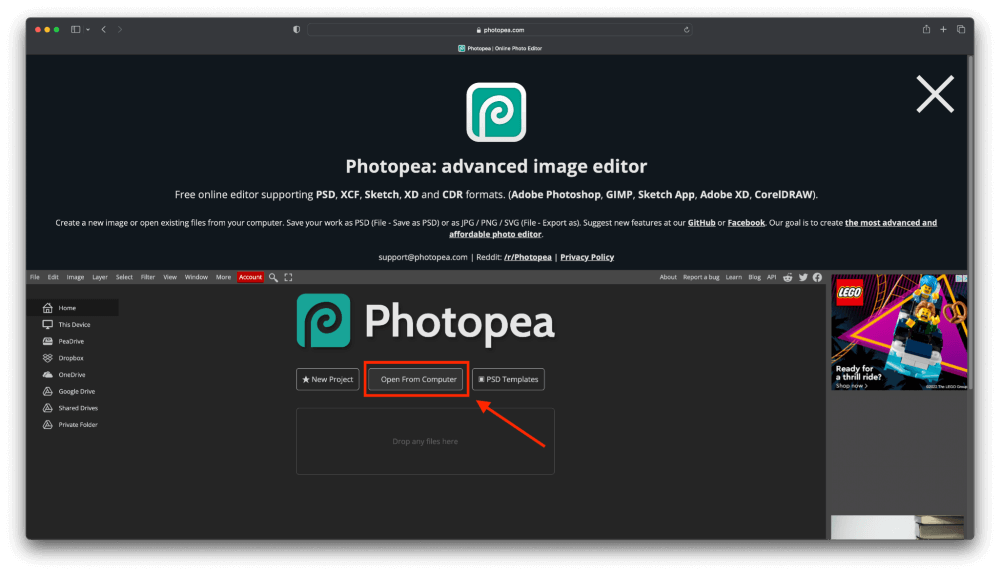
Task: Click the New Project button
Action: tap(328, 379)
